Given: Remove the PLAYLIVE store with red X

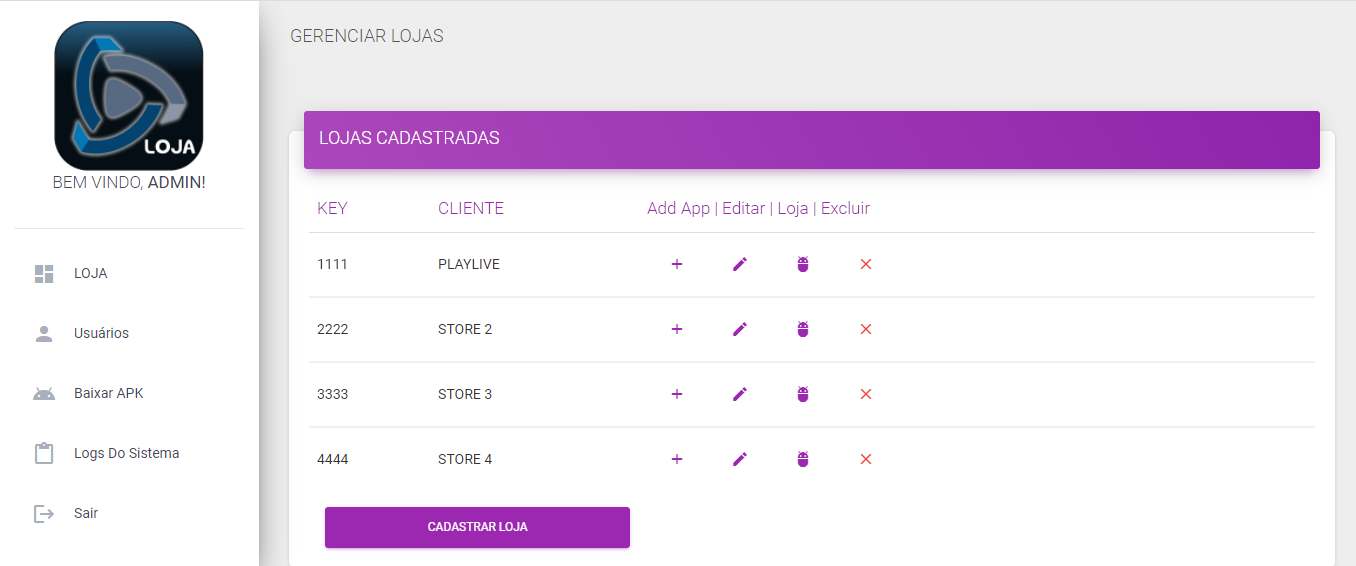Looking at the screenshot, I should click(866, 264).
